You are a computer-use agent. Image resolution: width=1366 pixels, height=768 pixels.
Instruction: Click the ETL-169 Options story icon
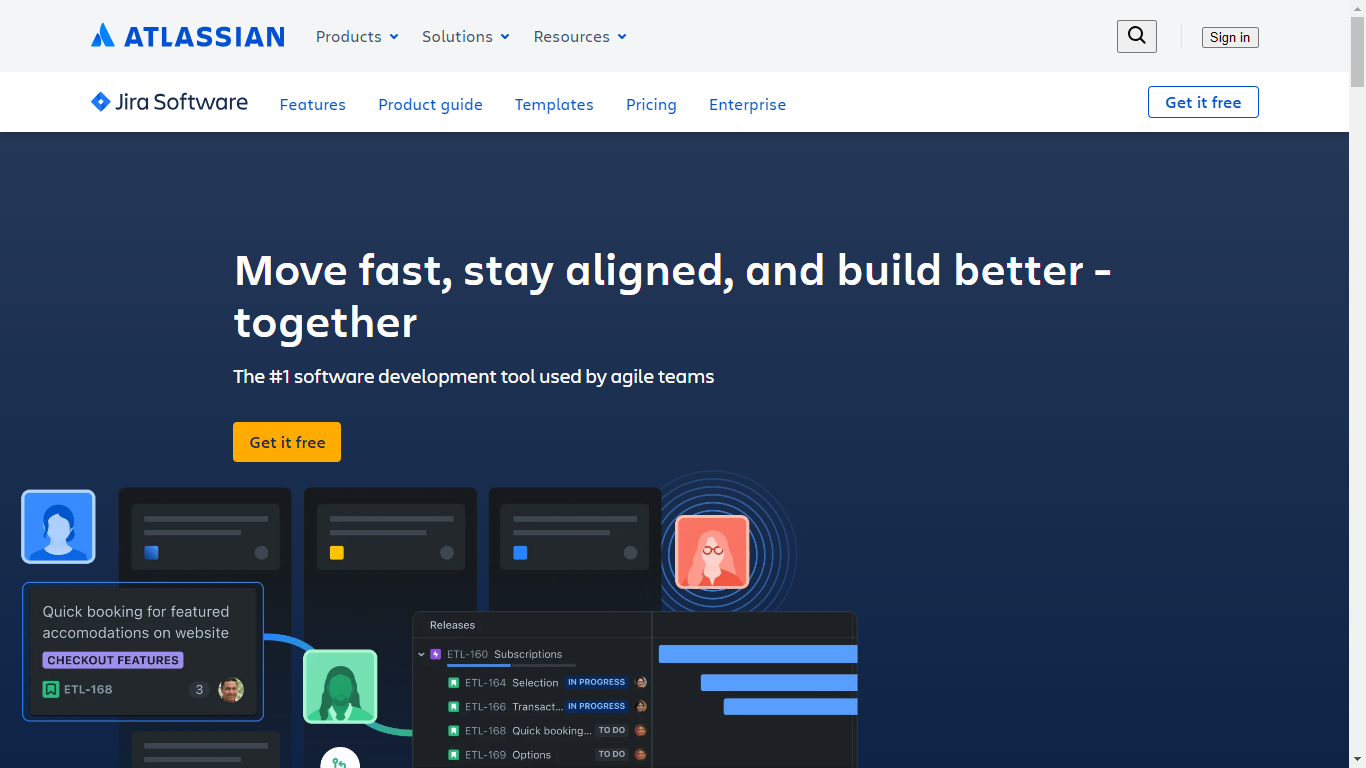(453, 754)
